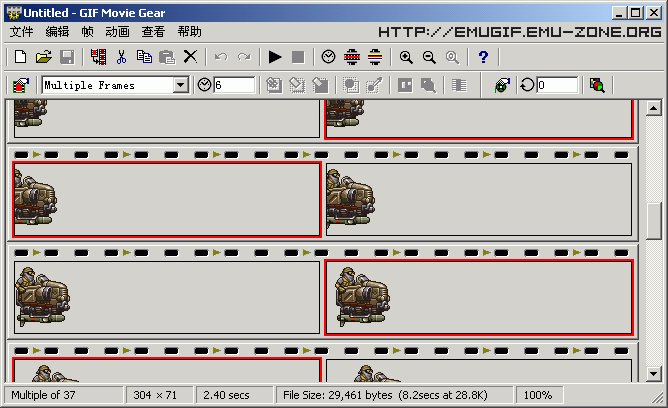Viewport: 668px width, 408px height.
Task: Click the greyed zoom-to-fit magnifier icon
Action: [452, 57]
